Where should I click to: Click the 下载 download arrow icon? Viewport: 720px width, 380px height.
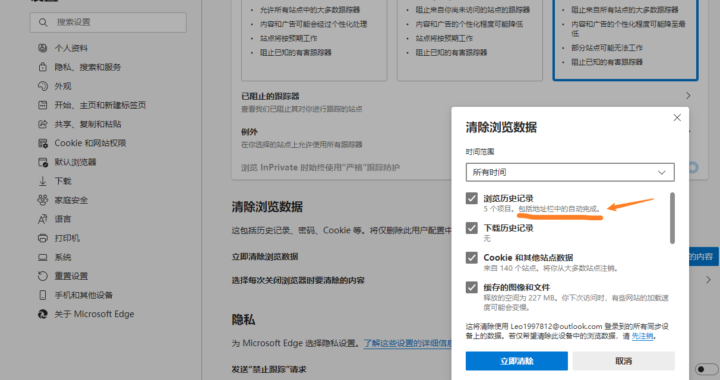pyautogui.click(x=43, y=181)
